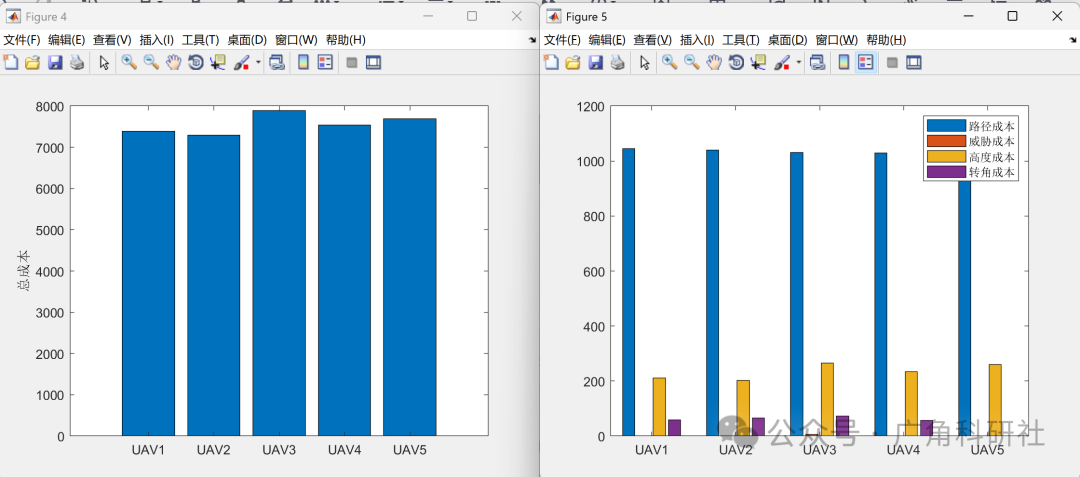Open 帮助(H) menu in Figure 5
Screen dimensions: 1080x477
click(x=886, y=40)
